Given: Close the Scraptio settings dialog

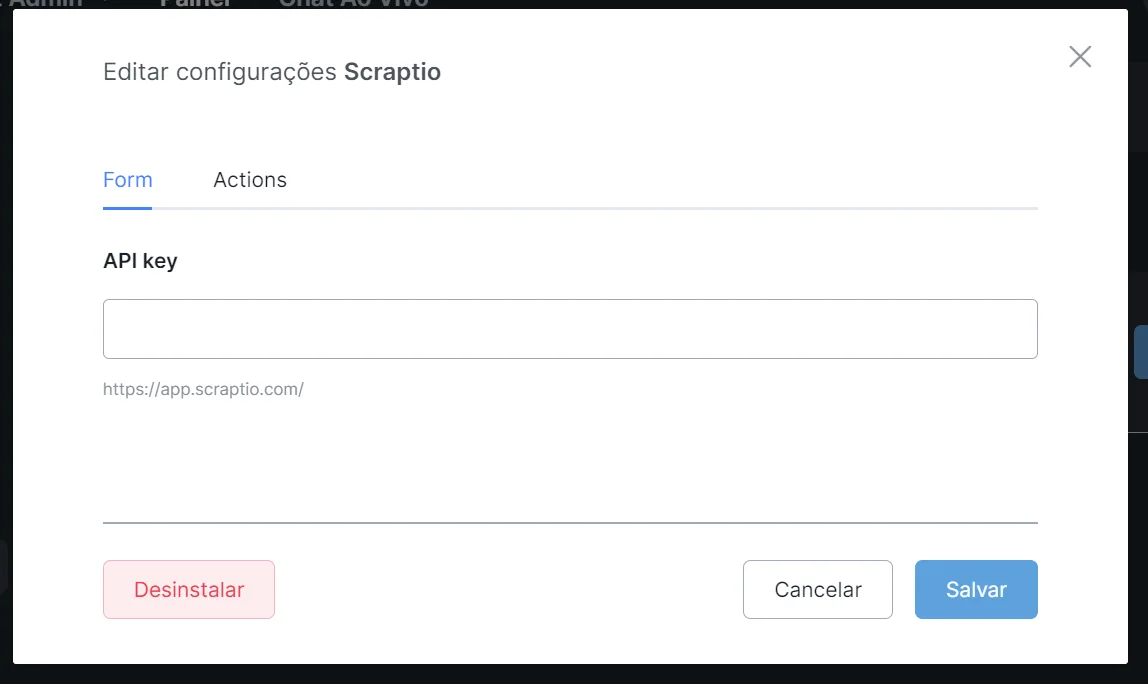Looking at the screenshot, I should coord(1080,56).
